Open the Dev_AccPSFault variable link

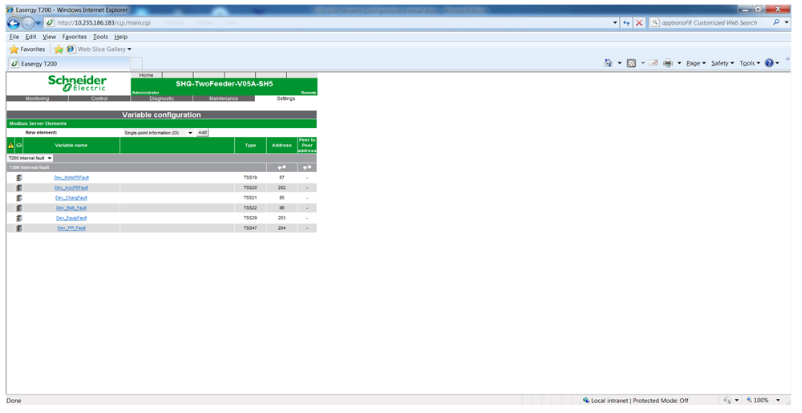(x=71, y=188)
